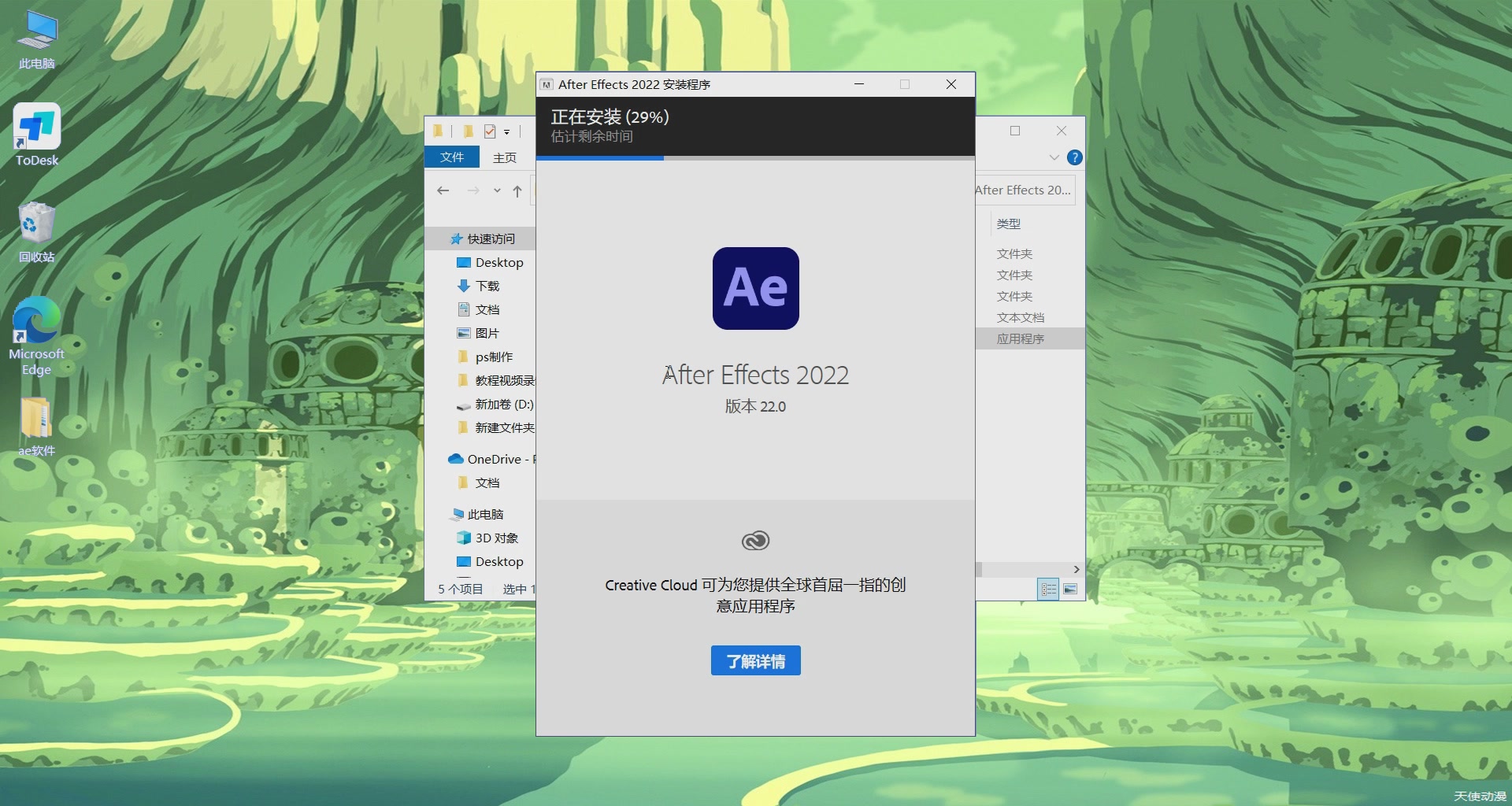Go forward in File Explorer
The width and height of the screenshot is (1512, 806).
473,190
